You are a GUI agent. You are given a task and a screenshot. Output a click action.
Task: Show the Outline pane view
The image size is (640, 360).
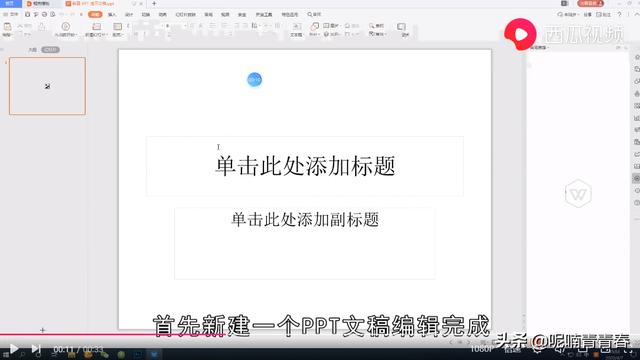pyautogui.click(x=32, y=50)
